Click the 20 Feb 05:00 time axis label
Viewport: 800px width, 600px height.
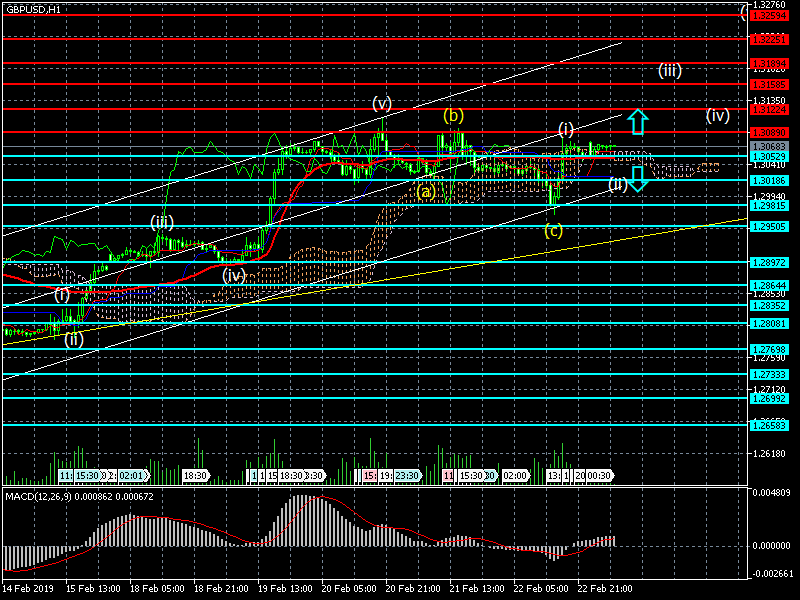349,588
